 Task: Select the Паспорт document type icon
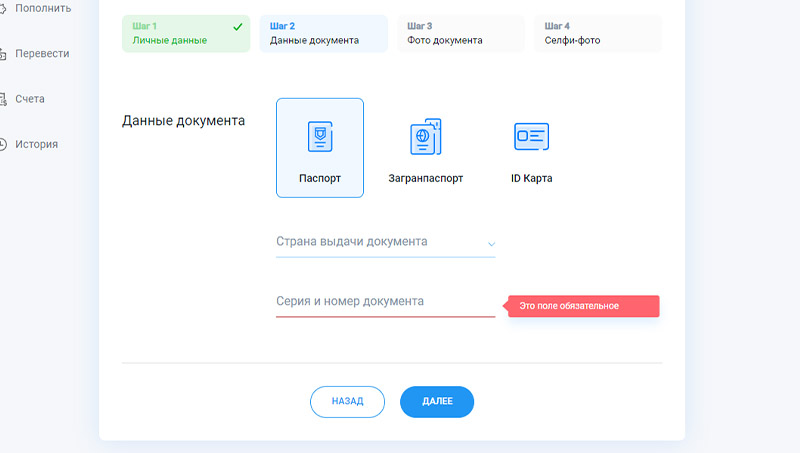click(319, 137)
